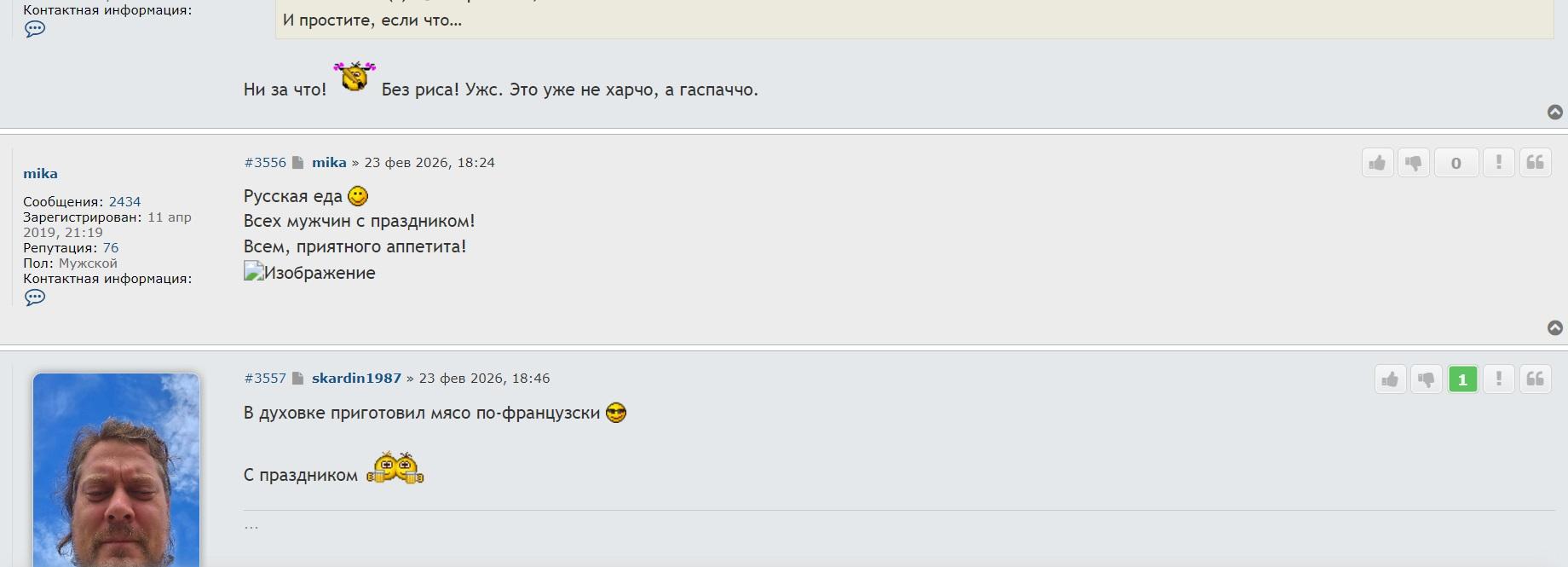Jump to top from mika's post

tap(1554, 328)
